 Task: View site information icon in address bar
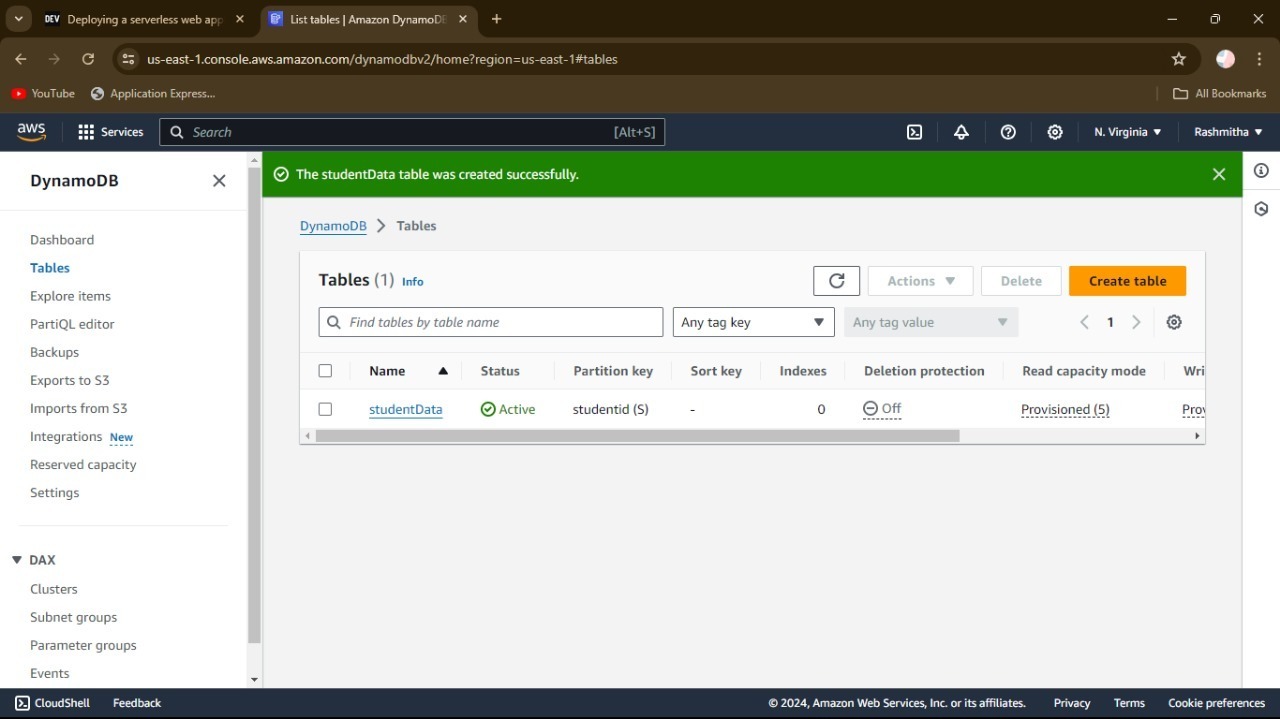(128, 59)
